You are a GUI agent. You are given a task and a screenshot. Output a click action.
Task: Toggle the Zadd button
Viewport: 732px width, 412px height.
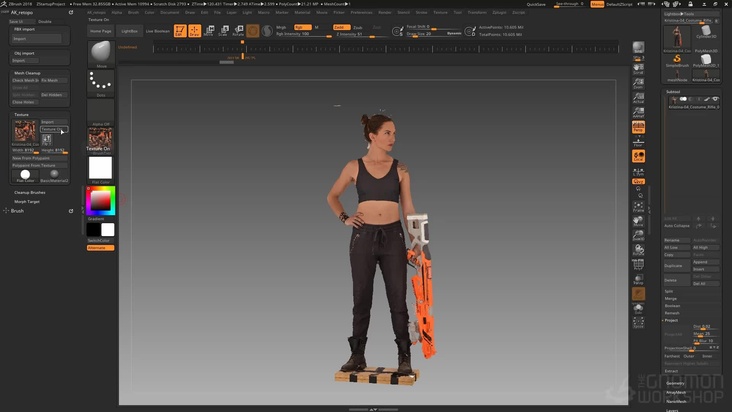click(x=341, y=27)
